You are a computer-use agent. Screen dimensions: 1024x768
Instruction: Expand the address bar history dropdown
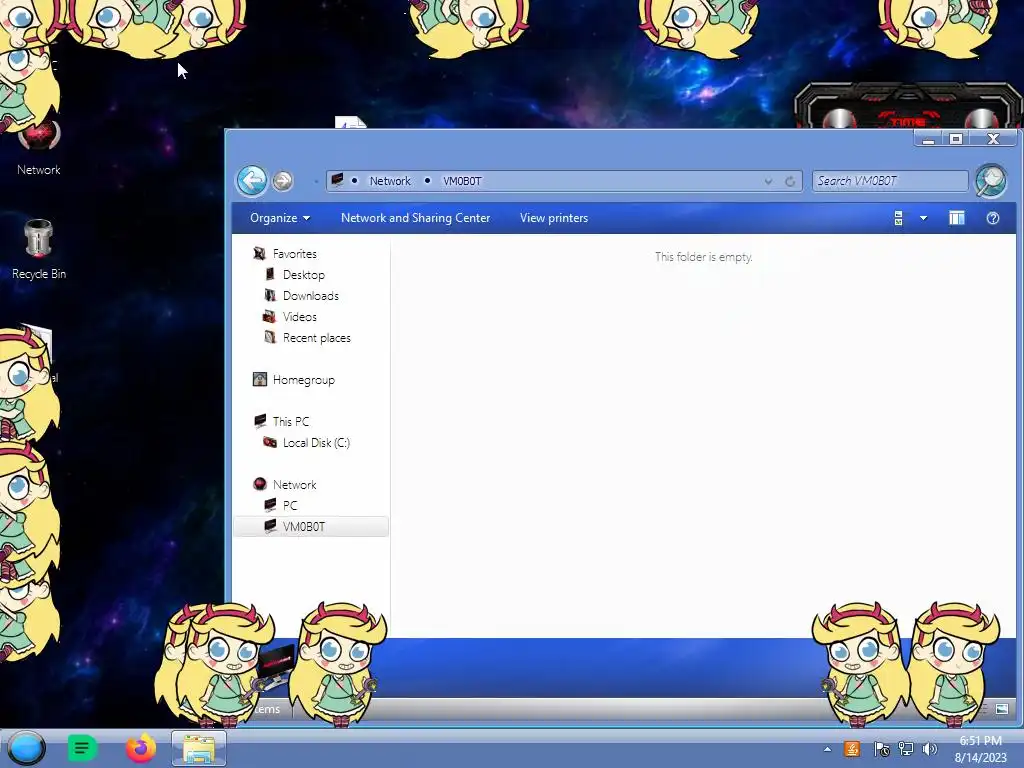(769, 182)
